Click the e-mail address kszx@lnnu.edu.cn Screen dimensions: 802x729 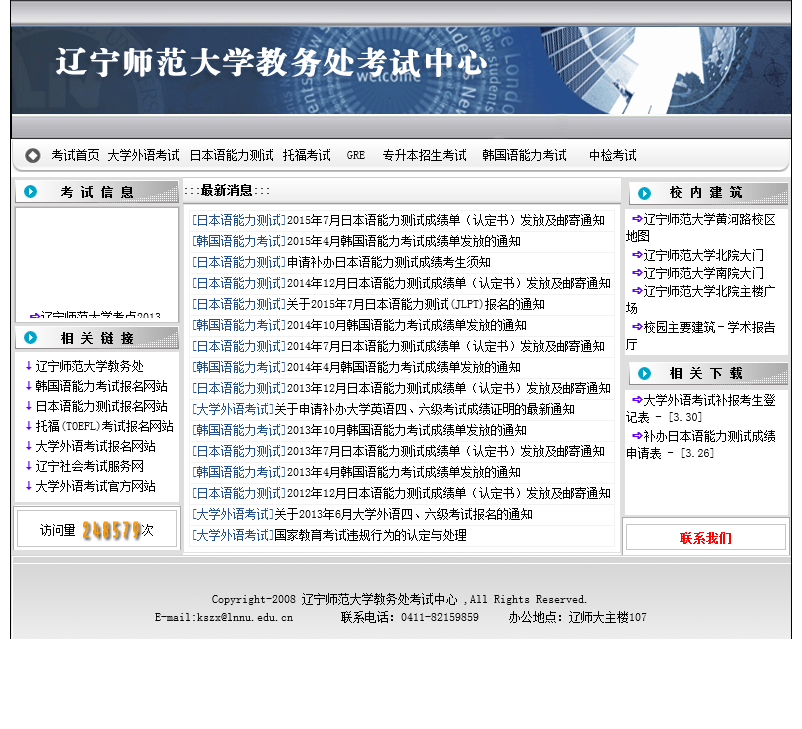click(x=245, y=617)
